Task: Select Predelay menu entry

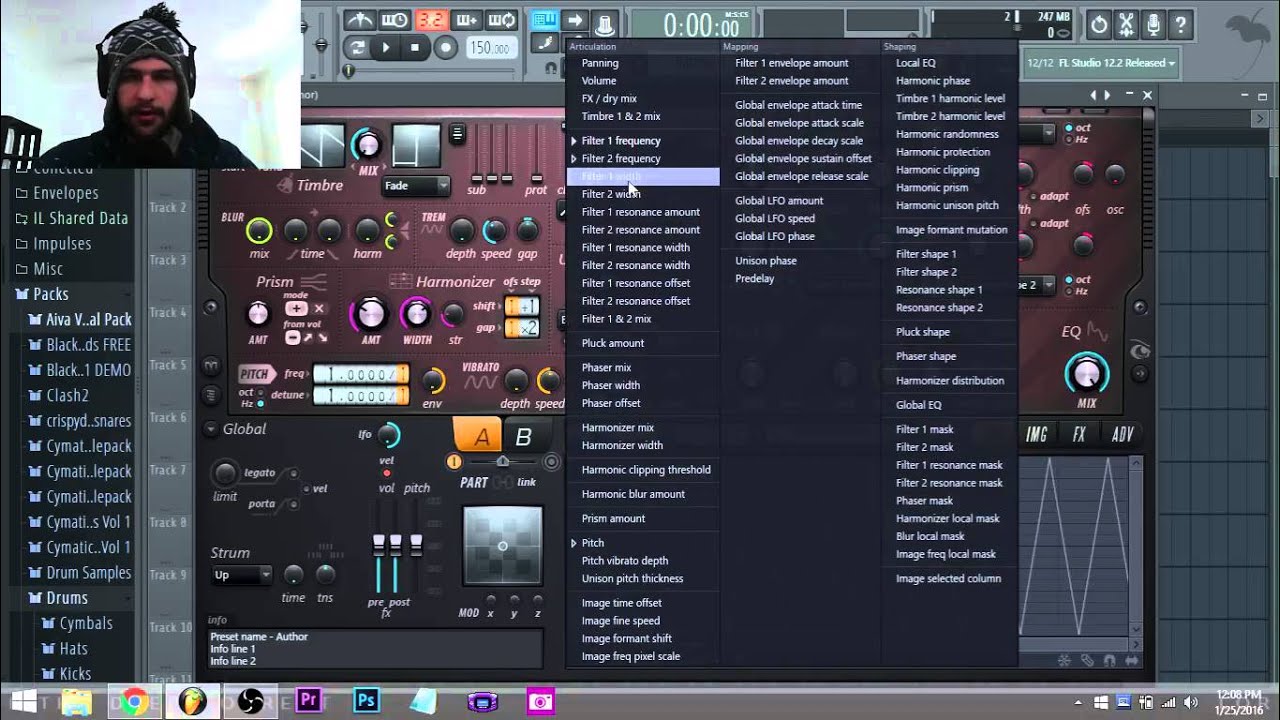Action: (754, 279)
